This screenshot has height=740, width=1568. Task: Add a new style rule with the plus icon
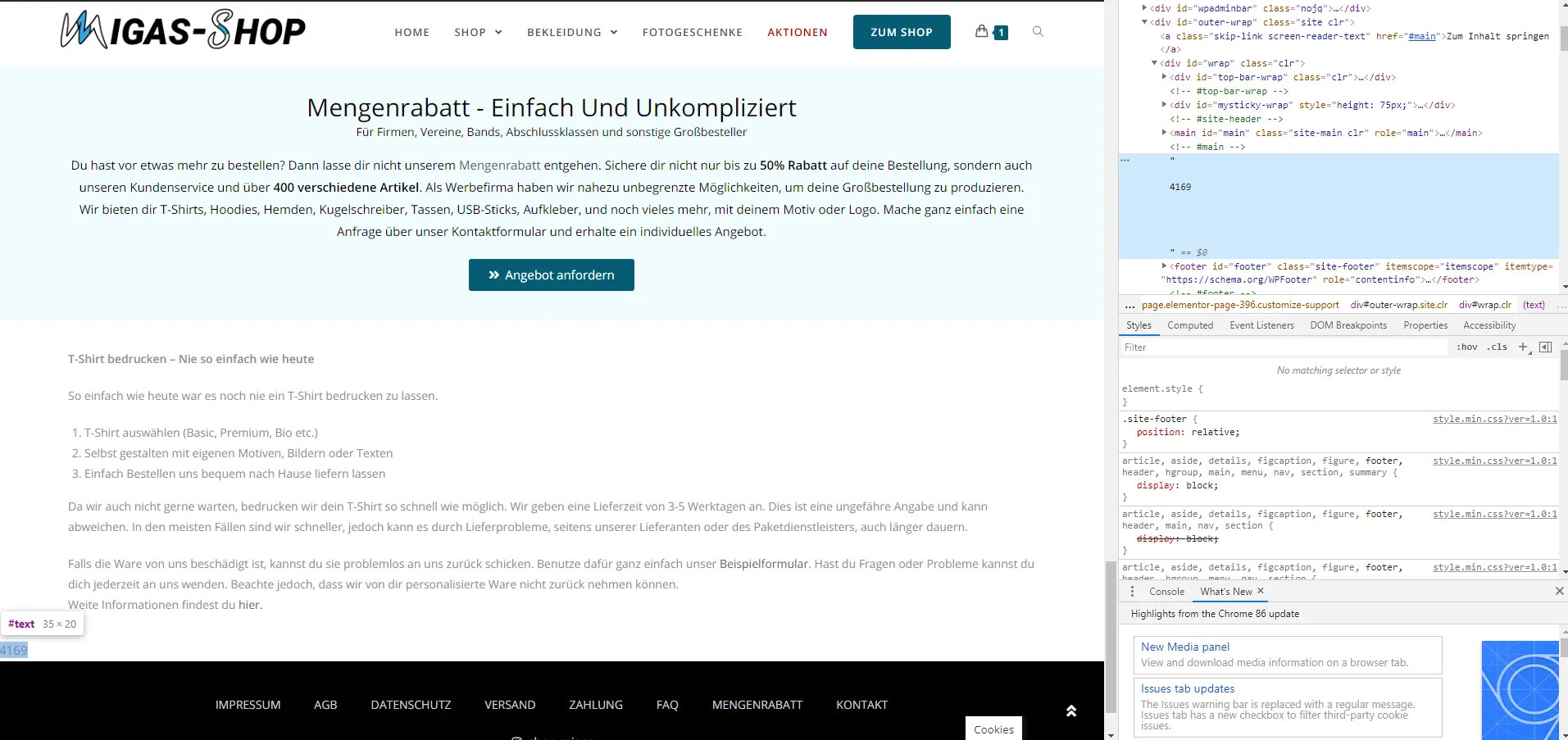tap(1523, 347)
